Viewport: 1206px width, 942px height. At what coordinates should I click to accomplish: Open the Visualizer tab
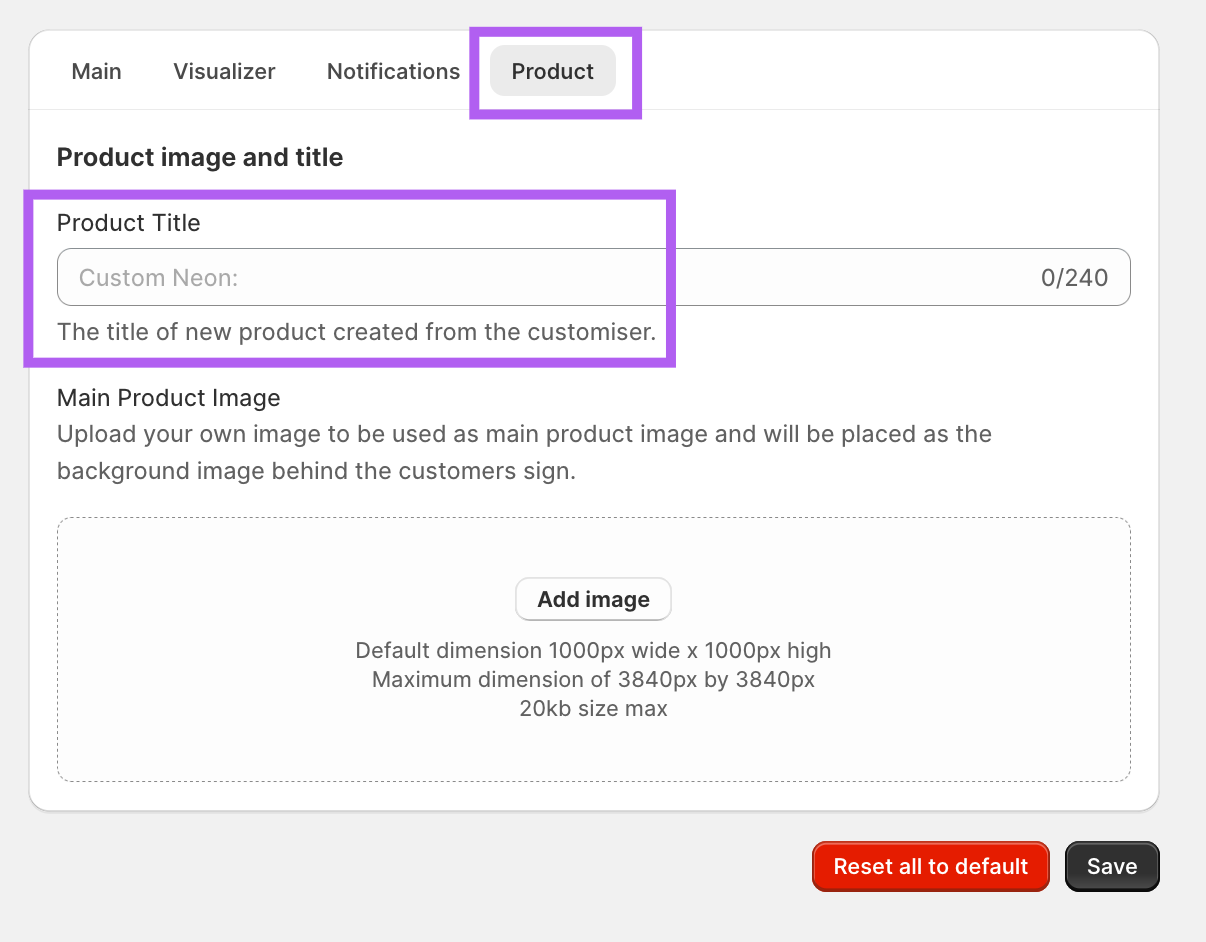(224, 72)
